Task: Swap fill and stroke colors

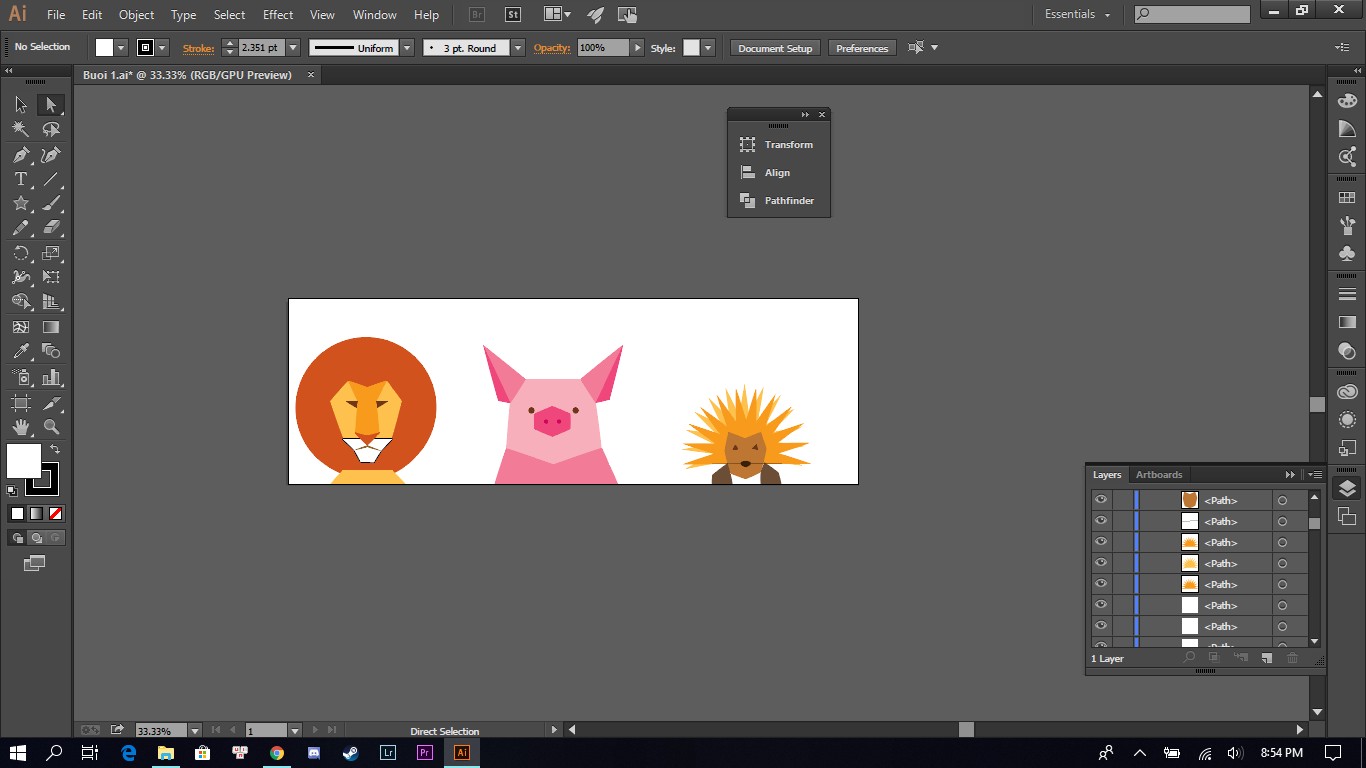Action: tap(55, 449)
